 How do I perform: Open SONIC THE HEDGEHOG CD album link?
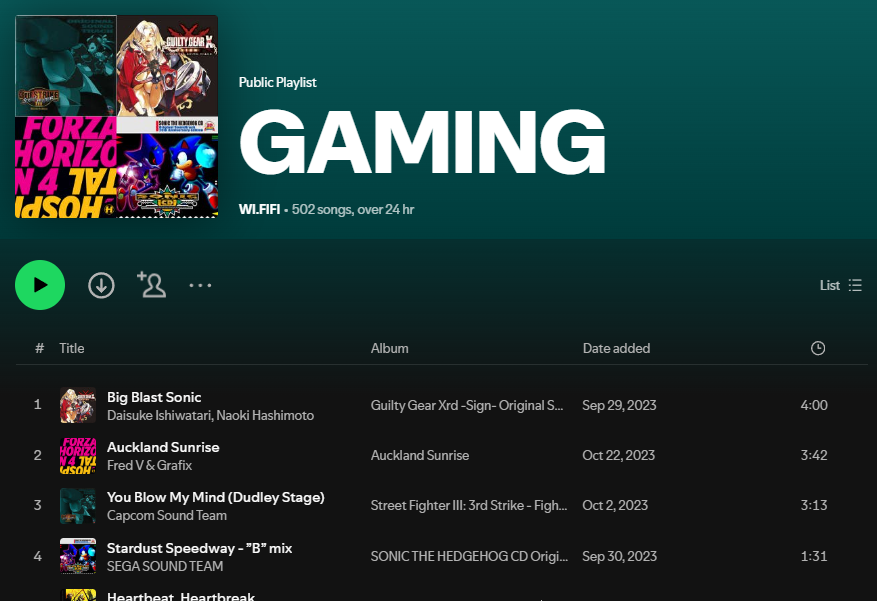(469, 556)
